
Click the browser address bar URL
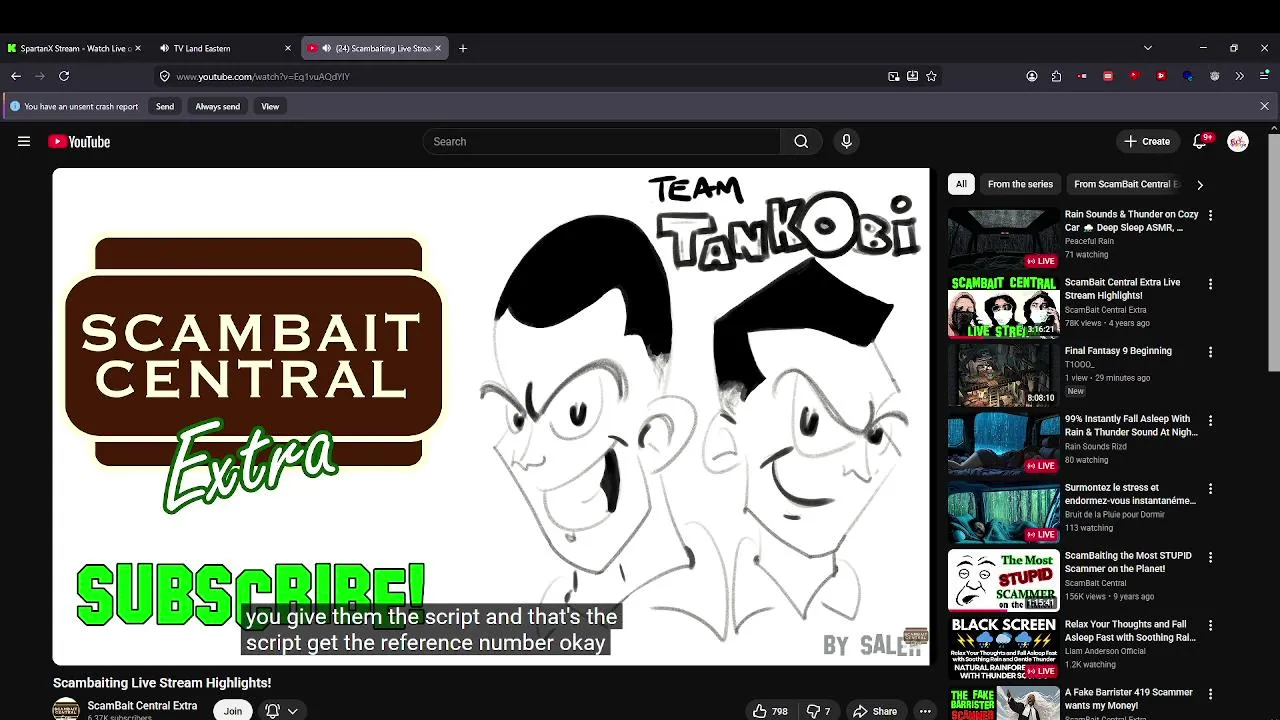click(263, 76)
